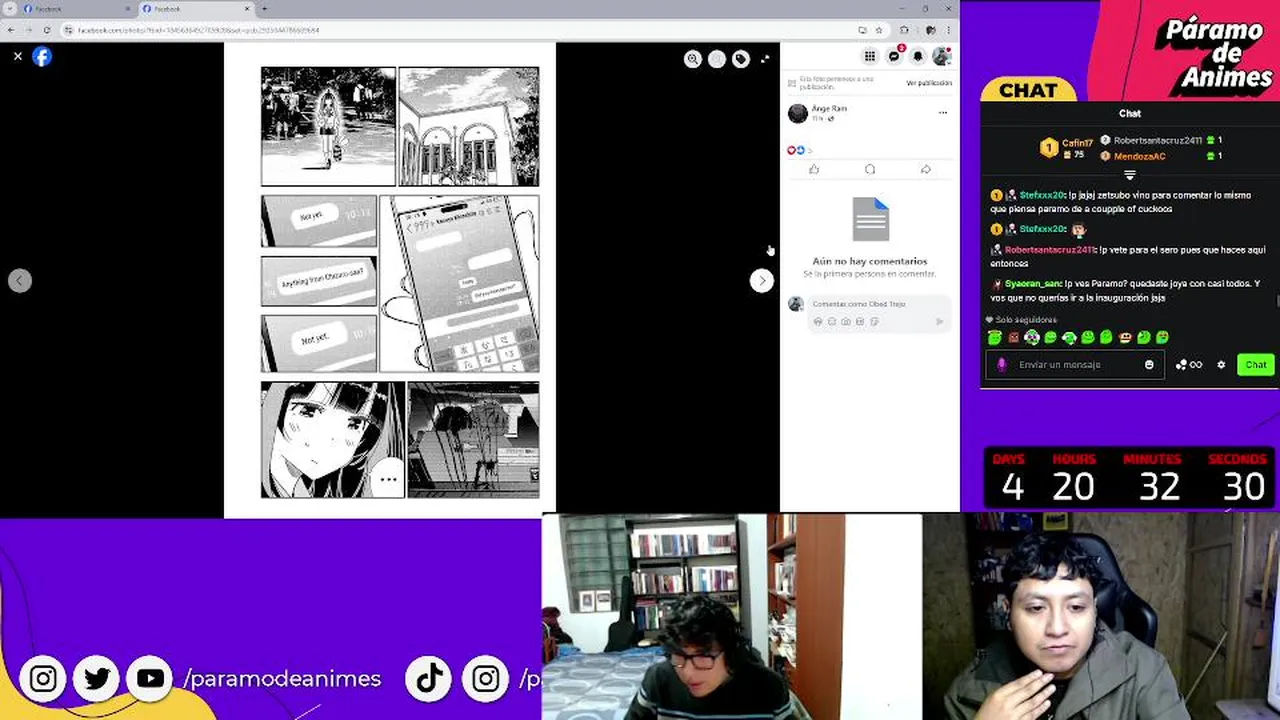Image resolution: width=1280 pixels, height=720 pixels.
Task: Open browser extensions puzzle icon
Action: click(x=904, y=30)
